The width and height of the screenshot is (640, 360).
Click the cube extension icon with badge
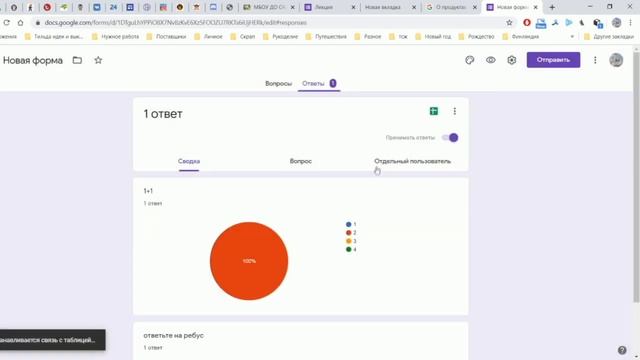coord(598,24)
